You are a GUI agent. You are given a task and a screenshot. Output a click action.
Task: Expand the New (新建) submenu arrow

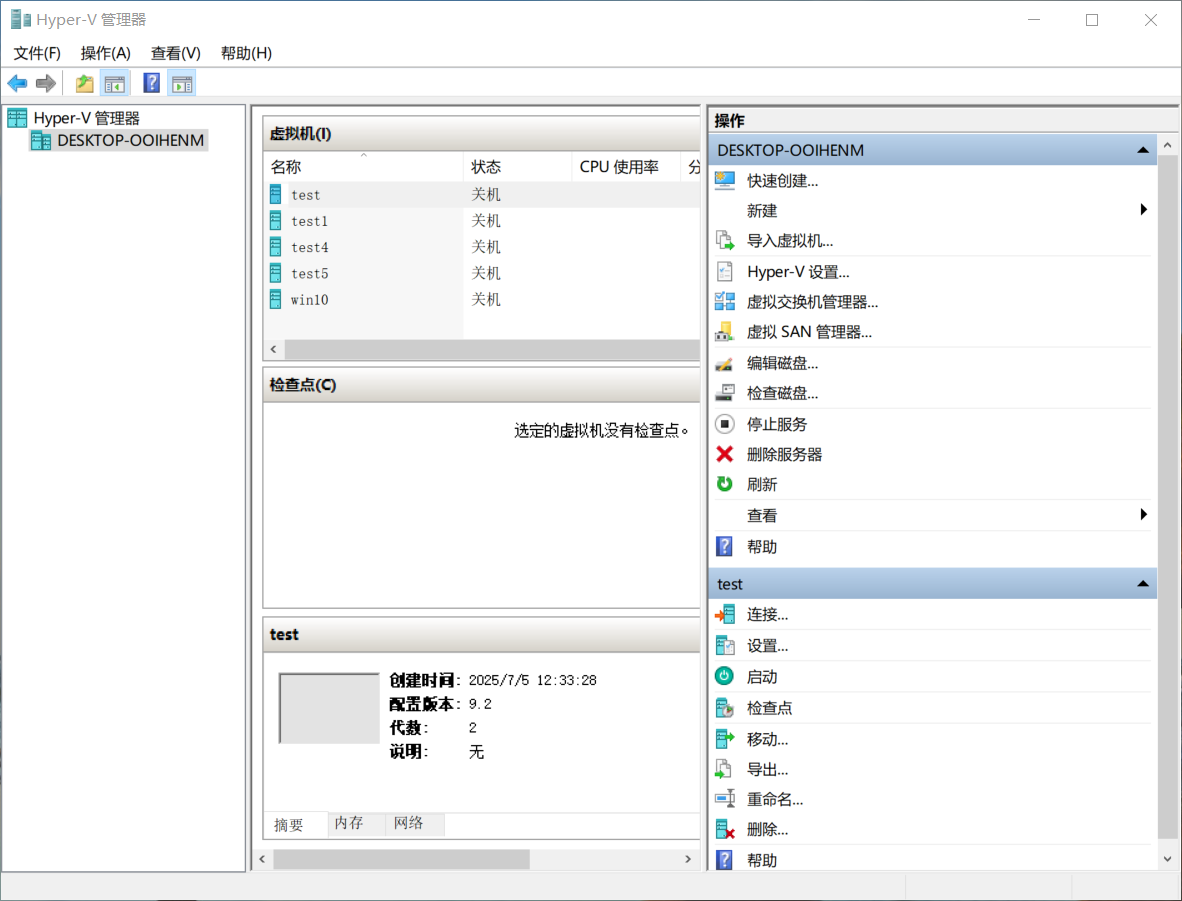point(1143,210)
